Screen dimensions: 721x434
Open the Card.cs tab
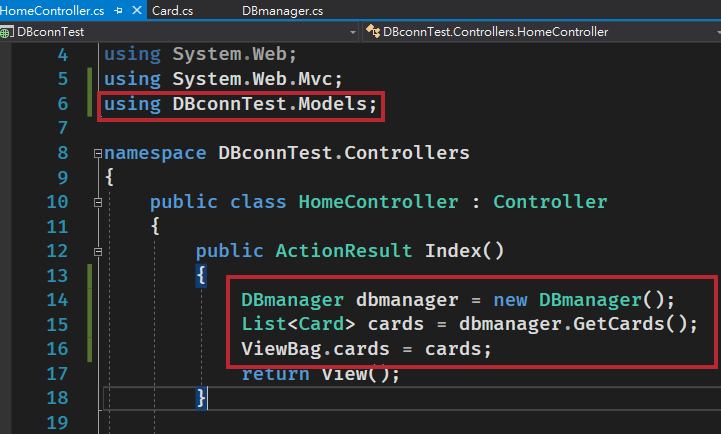[172, 11]
